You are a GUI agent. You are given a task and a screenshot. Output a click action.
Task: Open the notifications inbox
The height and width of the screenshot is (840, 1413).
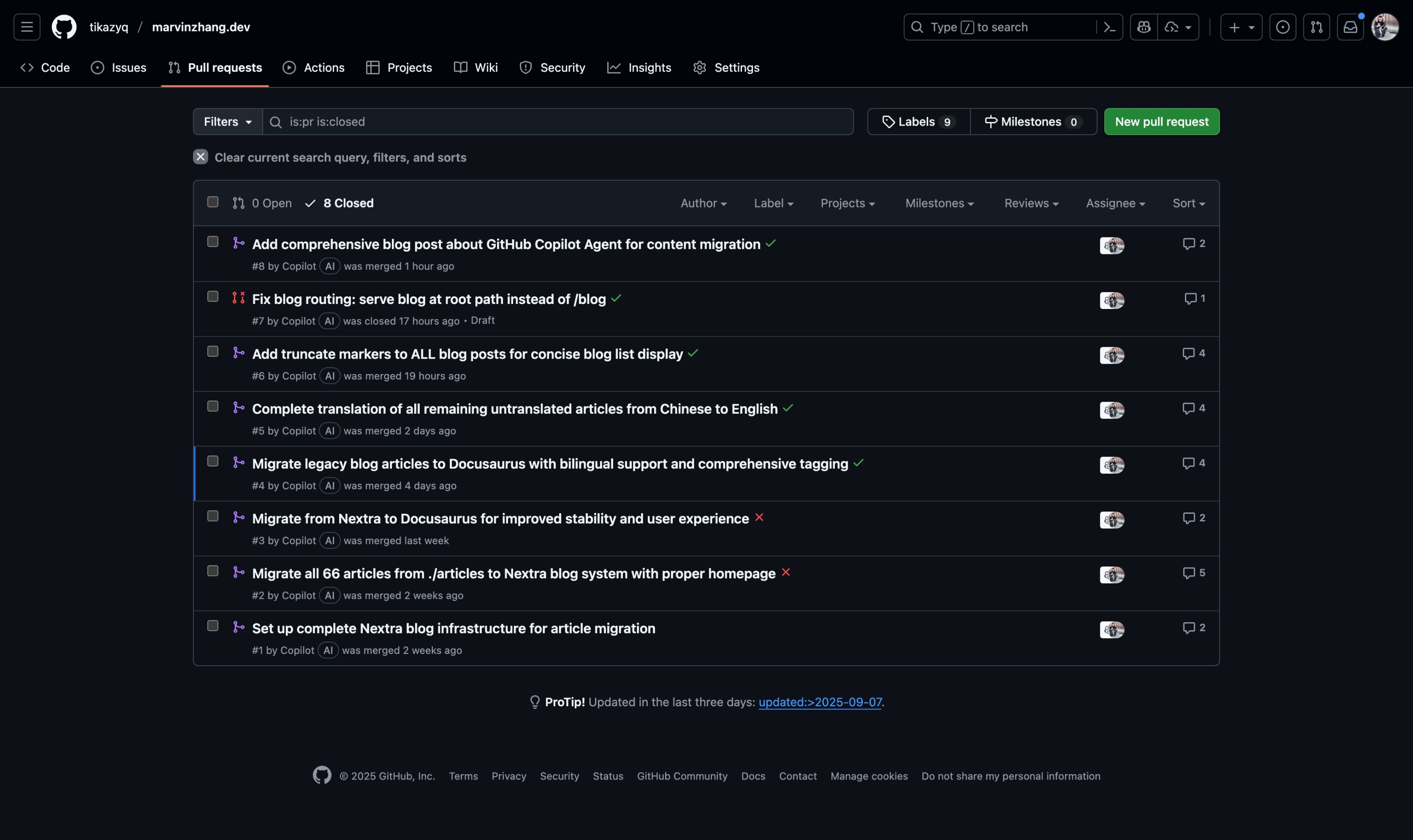1350,26
